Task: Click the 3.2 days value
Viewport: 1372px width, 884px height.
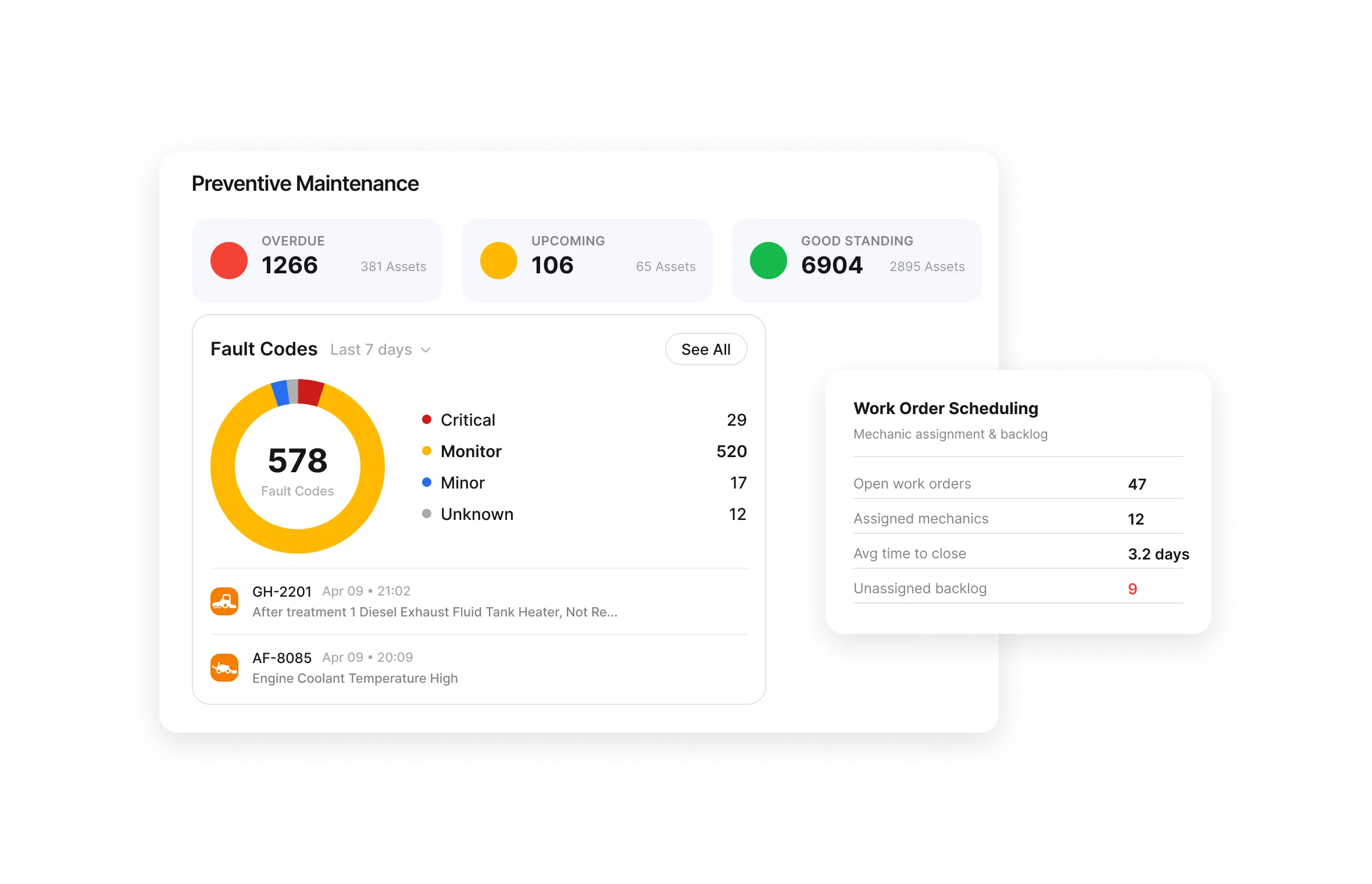Action: coord(1159,554)
